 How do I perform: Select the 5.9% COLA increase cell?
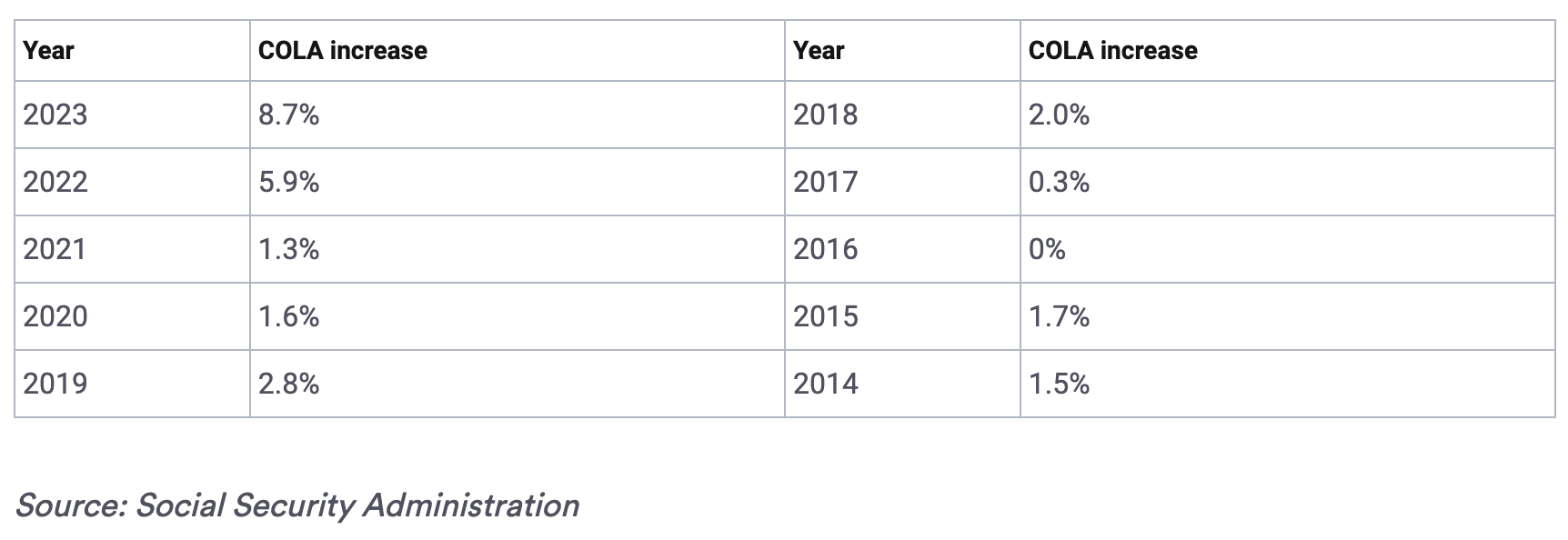(288, 182)
